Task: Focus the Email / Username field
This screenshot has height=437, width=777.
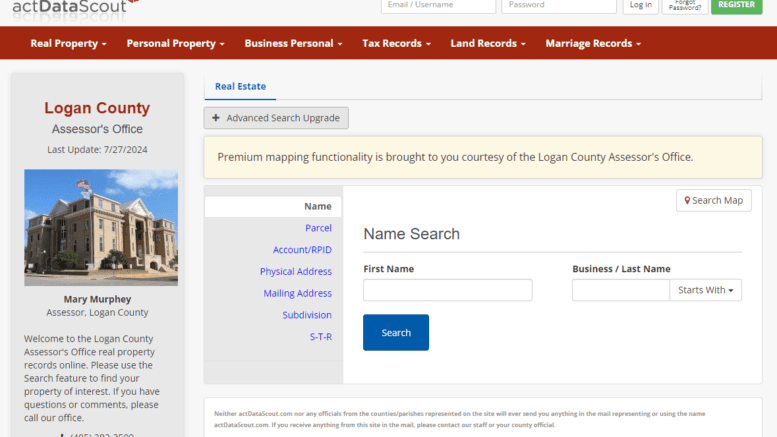Action: [438, 5]
